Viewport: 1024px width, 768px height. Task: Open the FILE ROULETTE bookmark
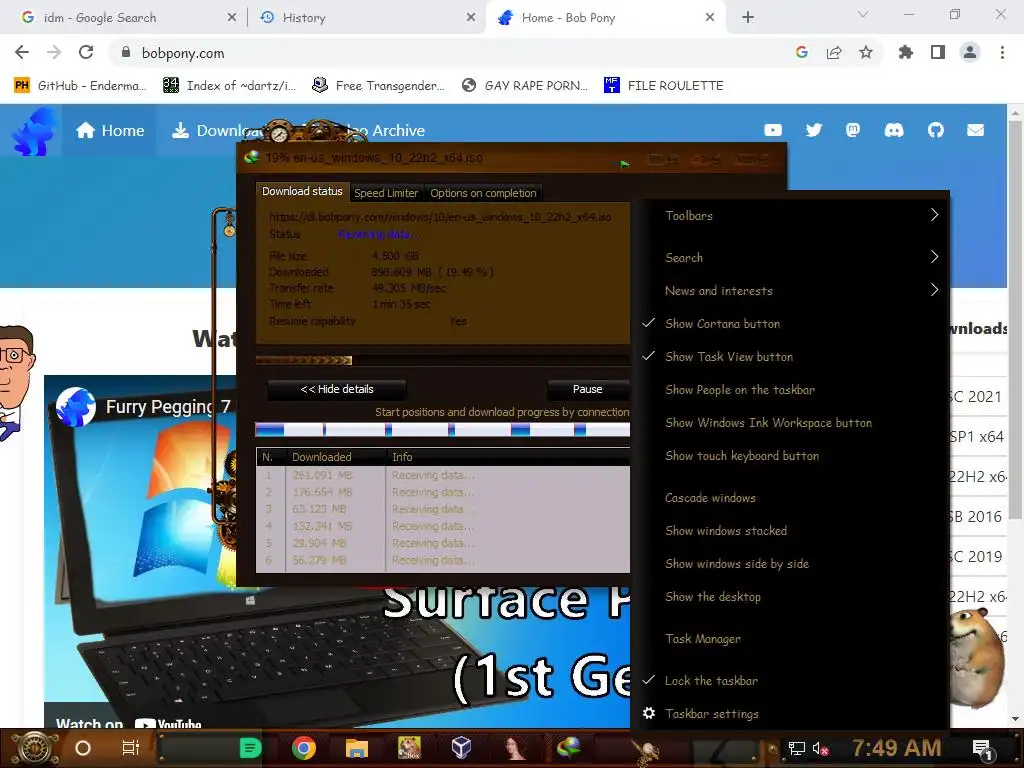[x=664, y=86]
